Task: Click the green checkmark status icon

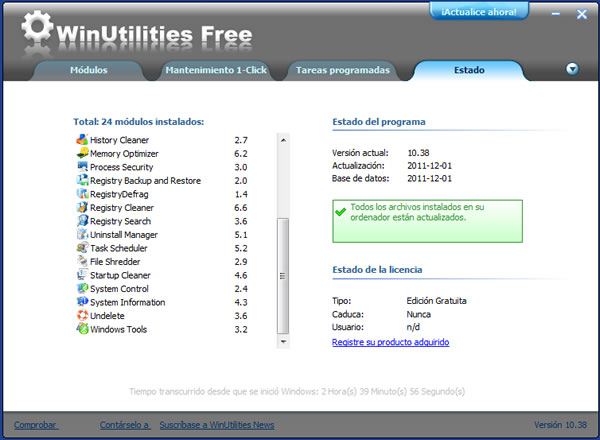Action: [340, 211]
